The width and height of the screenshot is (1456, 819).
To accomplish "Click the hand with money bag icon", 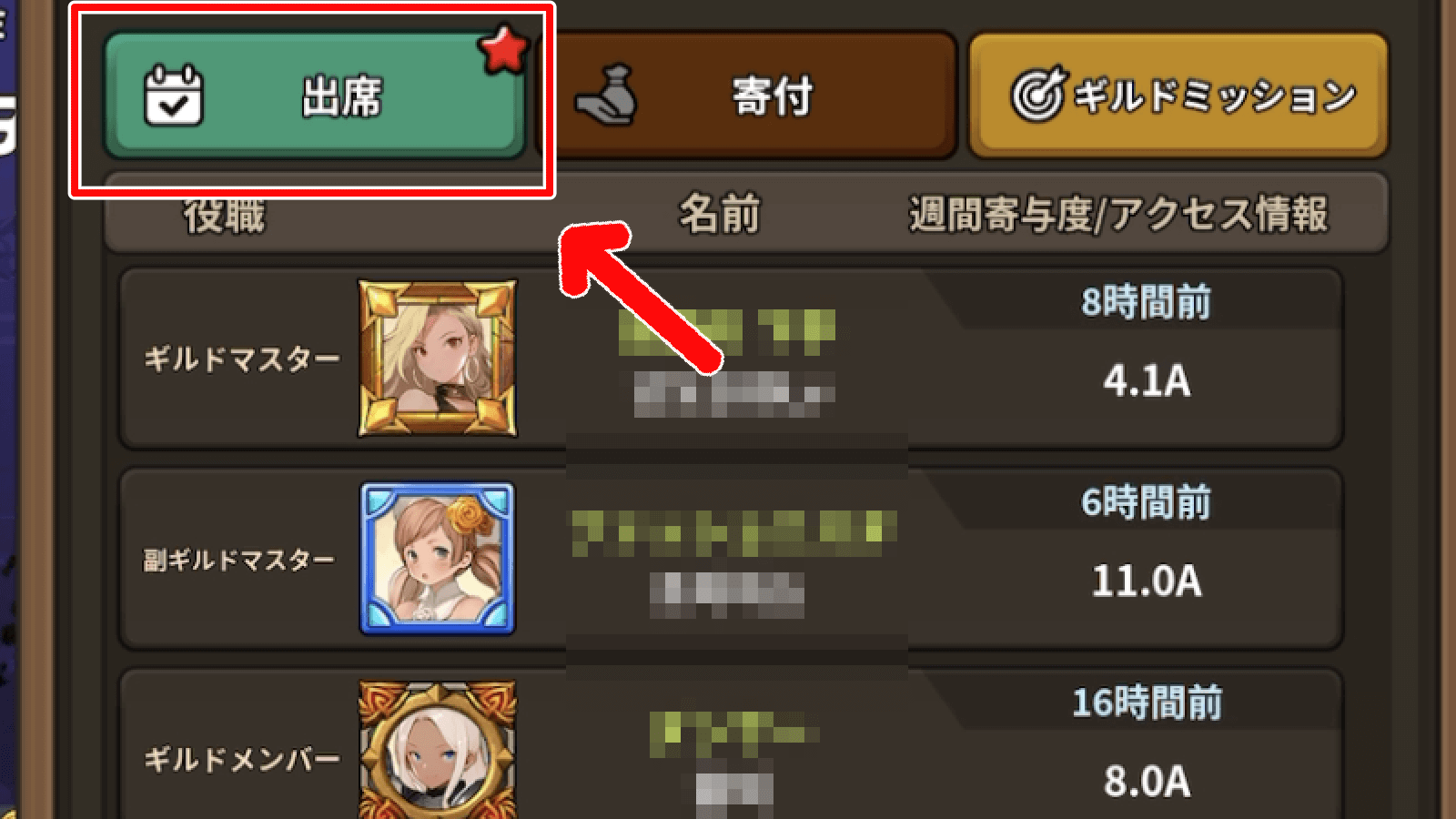I will pos(606,95).
